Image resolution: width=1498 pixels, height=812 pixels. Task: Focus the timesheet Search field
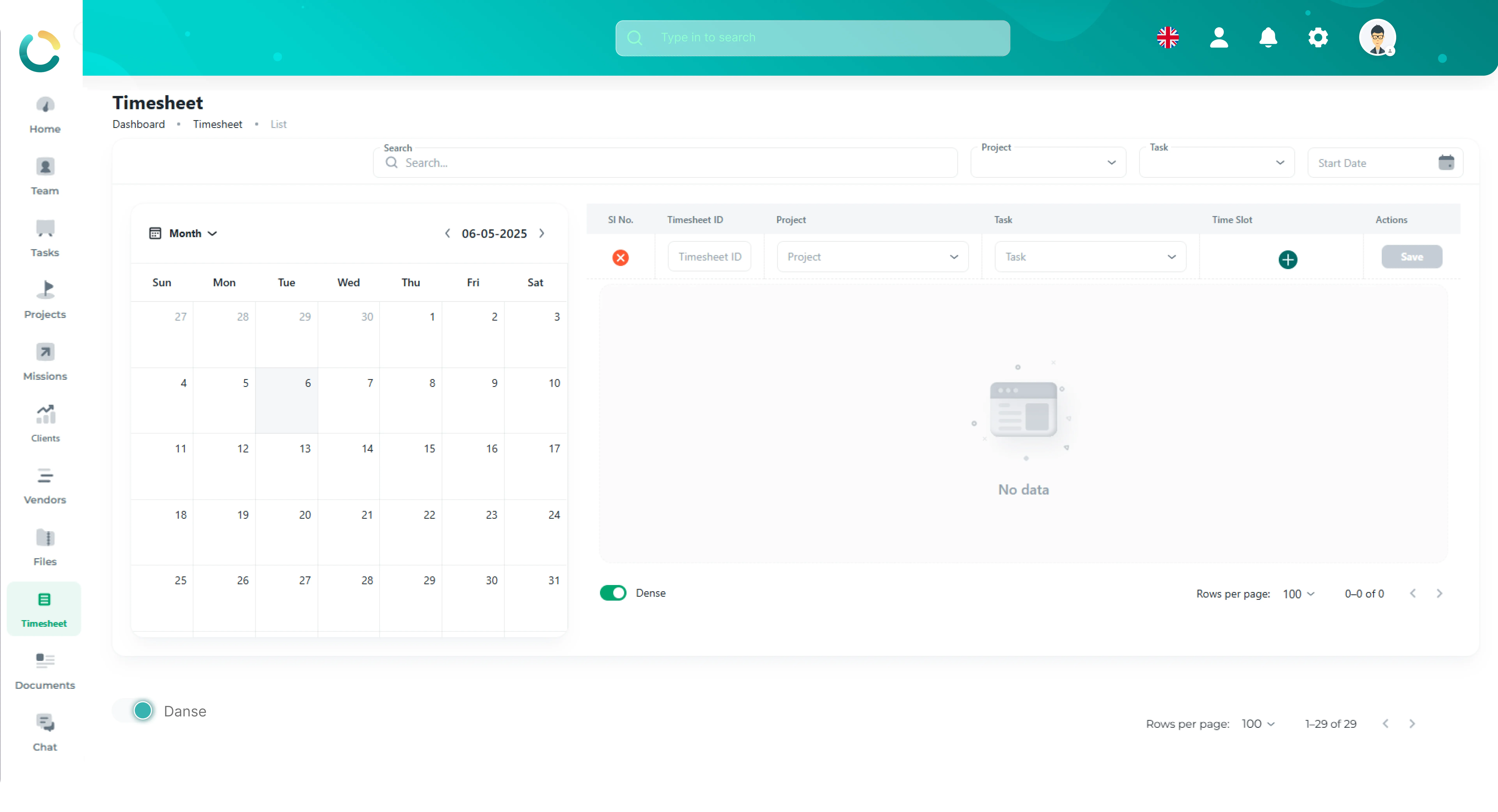click(x=665, y=163)
